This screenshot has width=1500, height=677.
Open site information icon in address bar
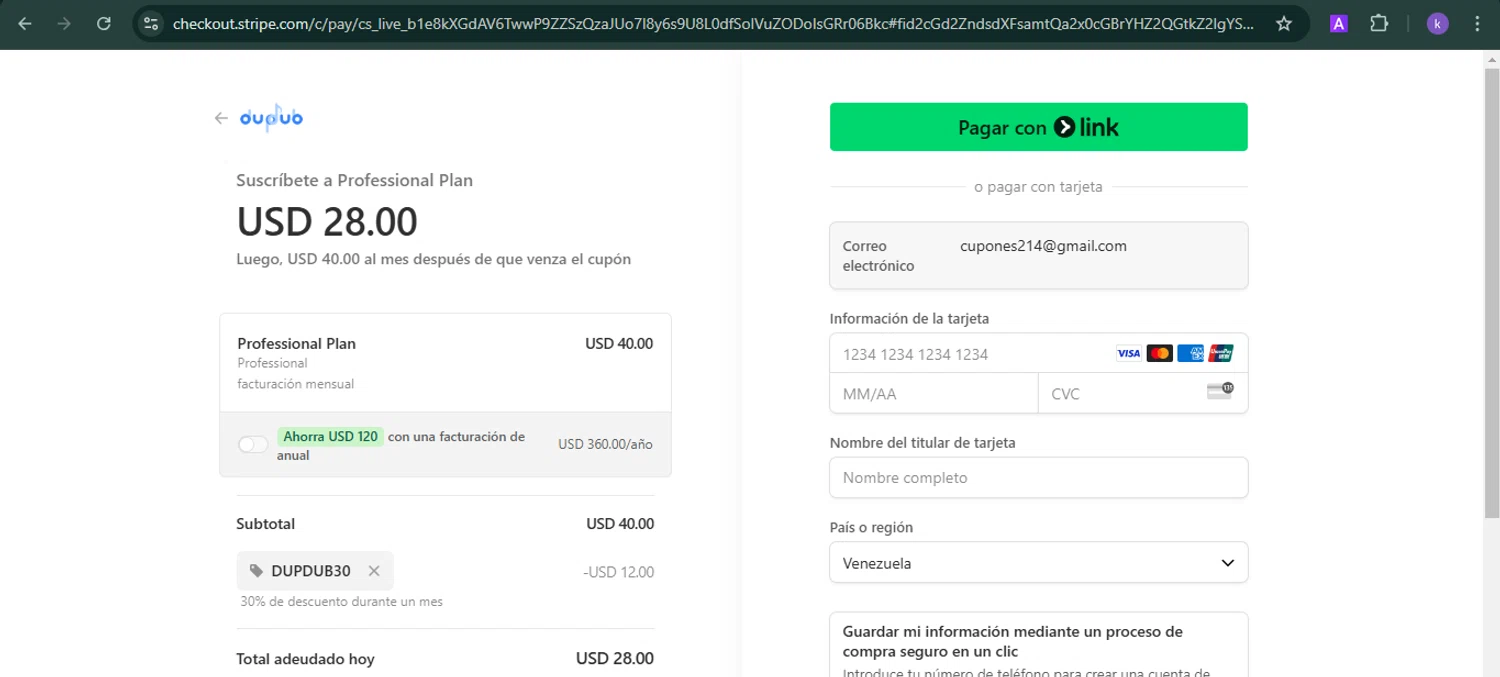151,23
